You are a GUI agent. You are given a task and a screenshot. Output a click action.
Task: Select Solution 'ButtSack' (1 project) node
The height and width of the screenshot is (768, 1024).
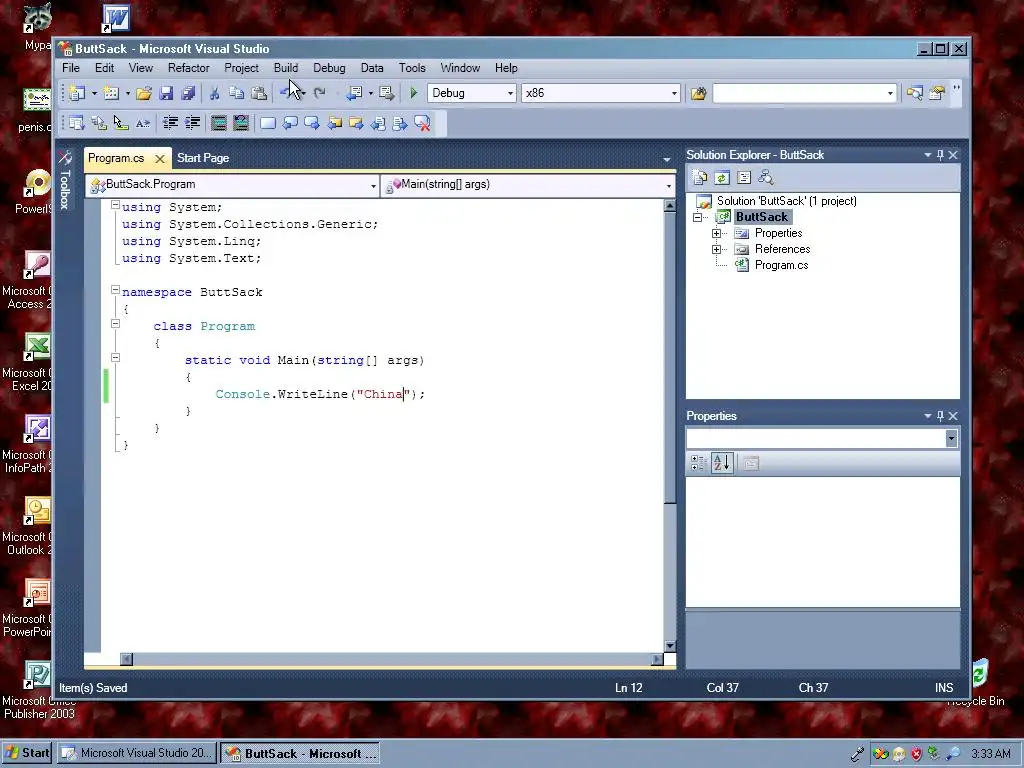pyautogui.click(x=786, y=201)
